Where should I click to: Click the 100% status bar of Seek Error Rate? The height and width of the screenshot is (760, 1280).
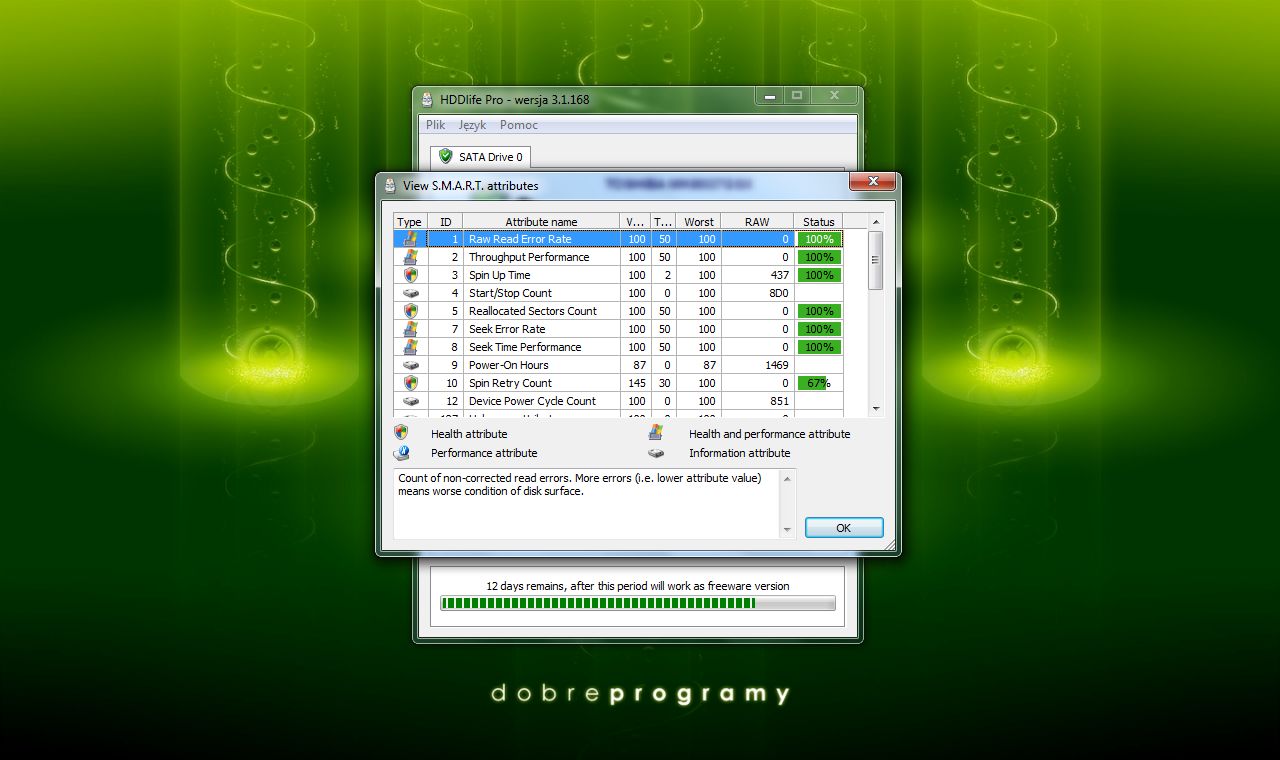tap(819, 329)
